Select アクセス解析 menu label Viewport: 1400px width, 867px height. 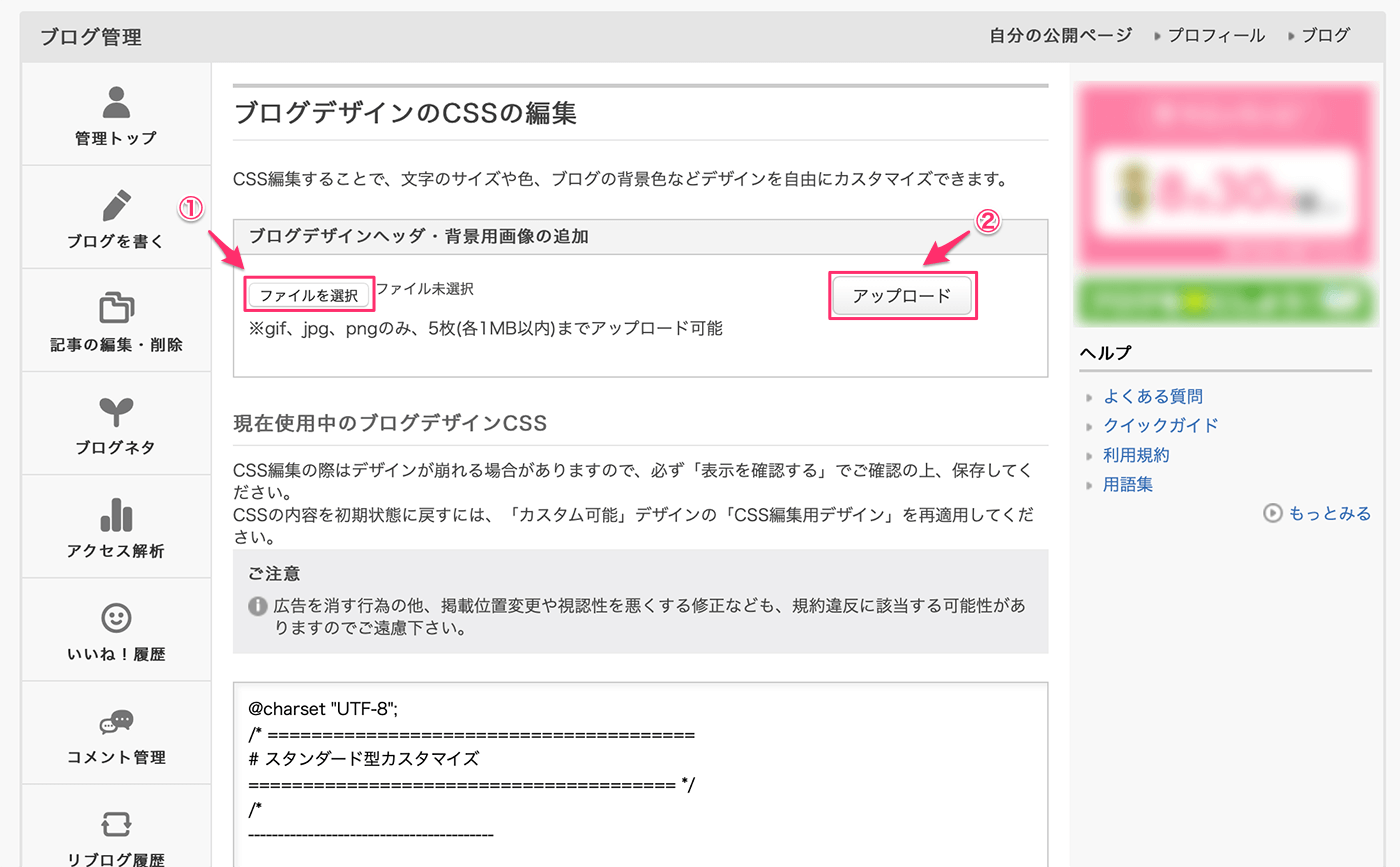[116, 551]
